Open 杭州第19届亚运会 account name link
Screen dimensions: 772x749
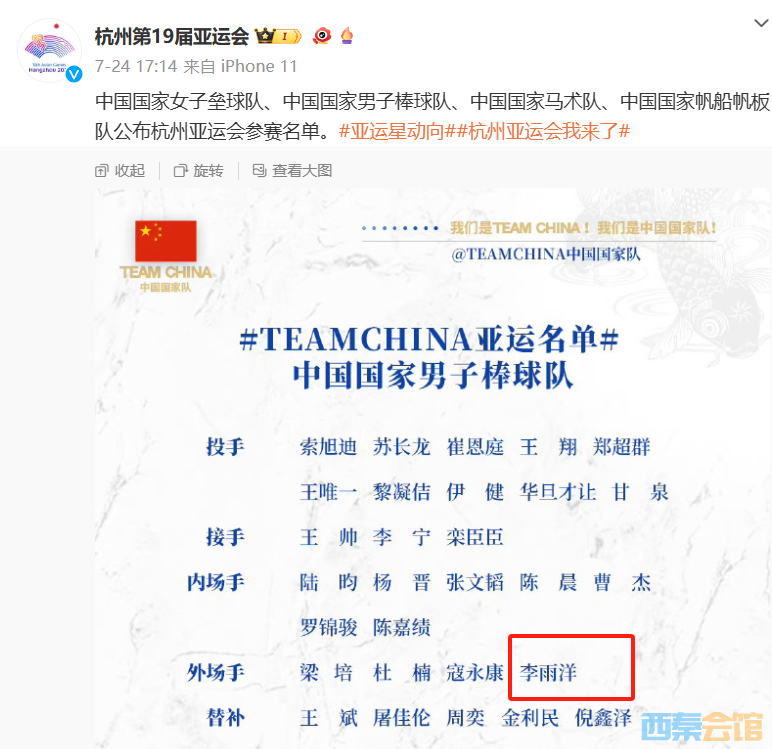click(172, 36)
